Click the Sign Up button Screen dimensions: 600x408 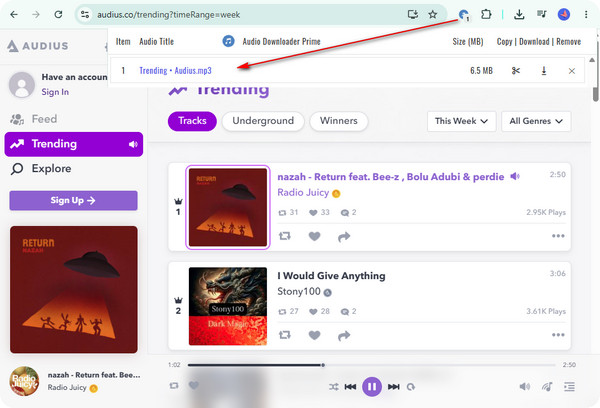73,201
